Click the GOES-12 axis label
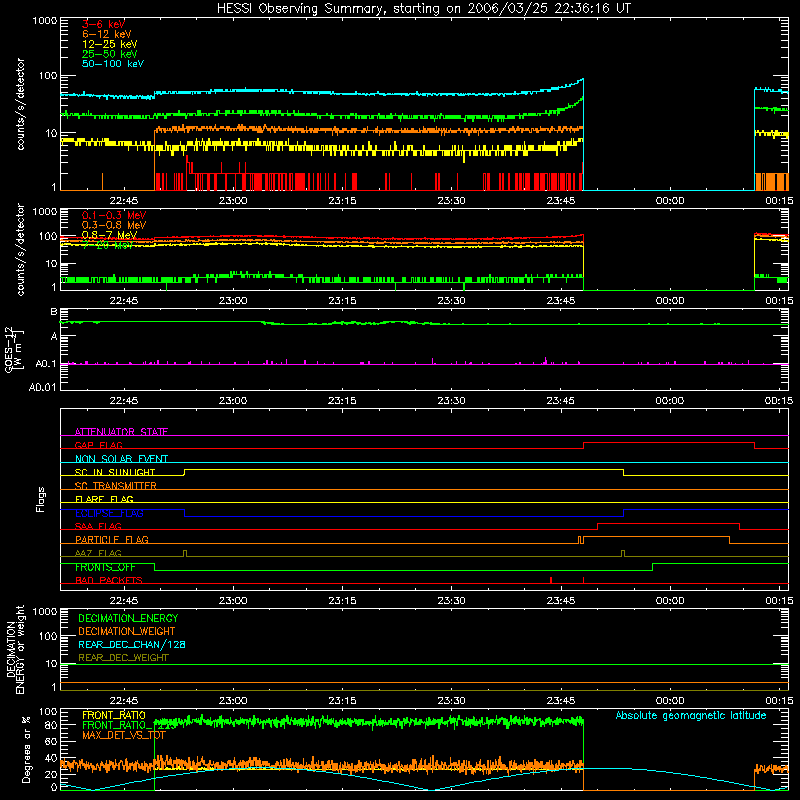The width and height of the screenshot is (800, 800). [x=9, y=349]
